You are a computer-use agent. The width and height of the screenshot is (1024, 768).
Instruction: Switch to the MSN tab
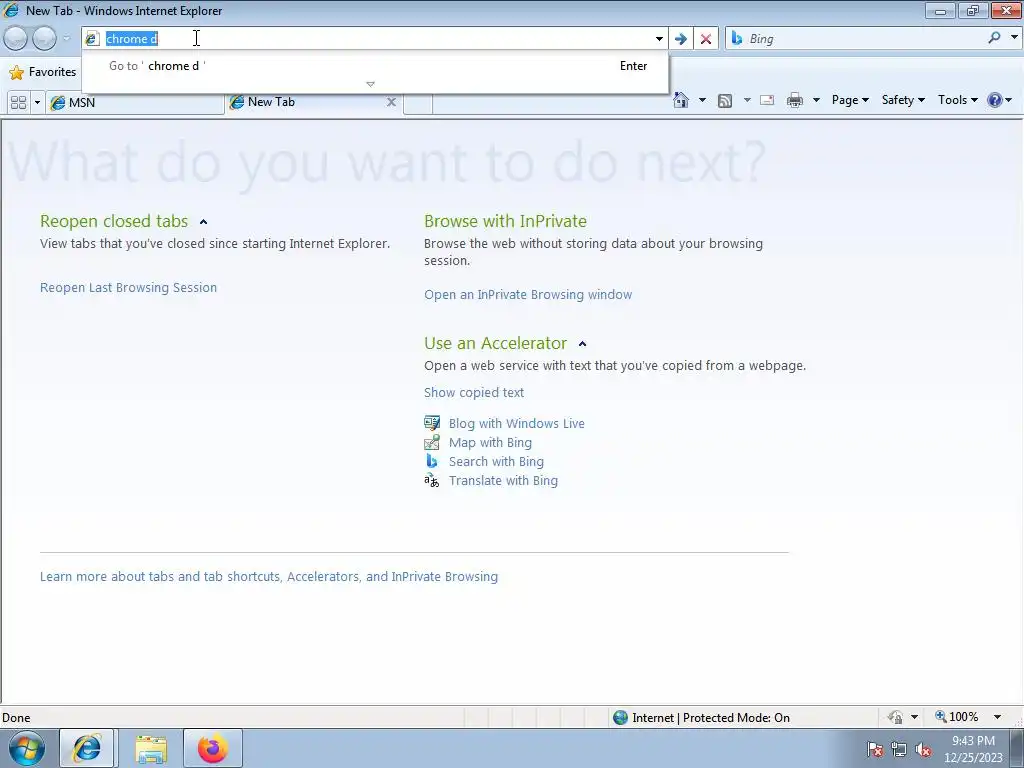(x=135, y=103)
